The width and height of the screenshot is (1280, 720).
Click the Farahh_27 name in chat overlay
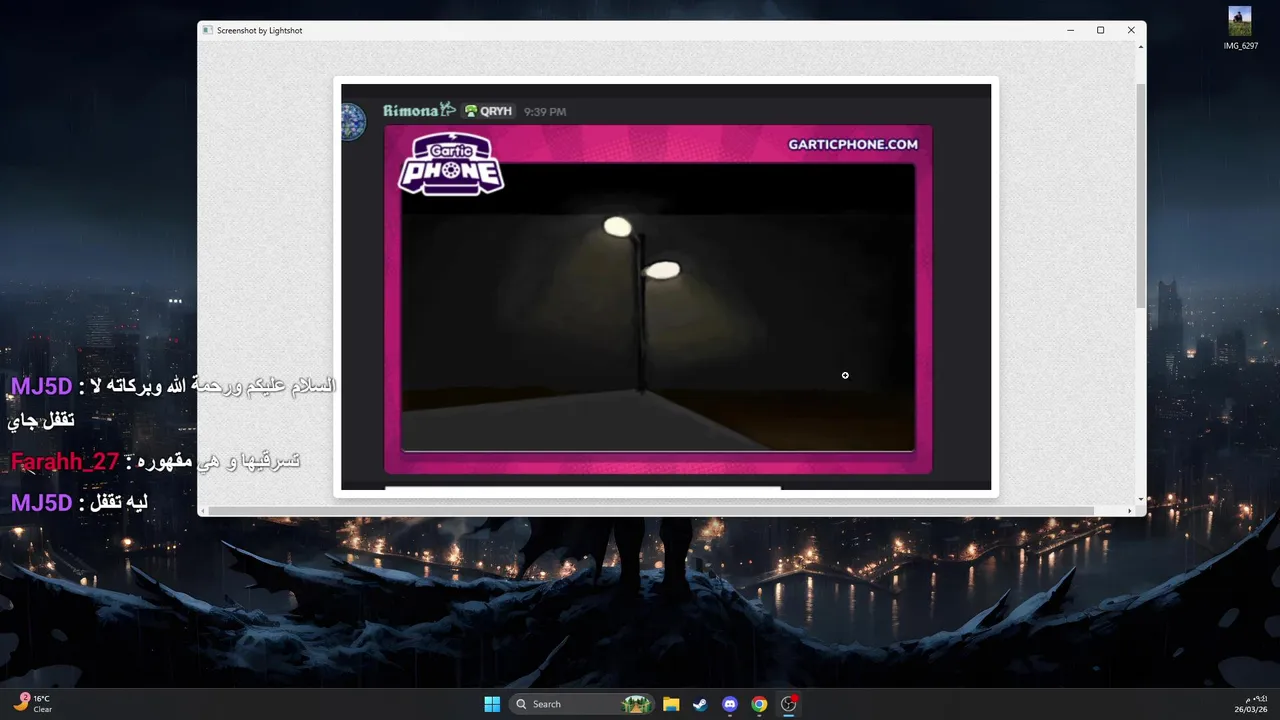(x=65, y=462)
